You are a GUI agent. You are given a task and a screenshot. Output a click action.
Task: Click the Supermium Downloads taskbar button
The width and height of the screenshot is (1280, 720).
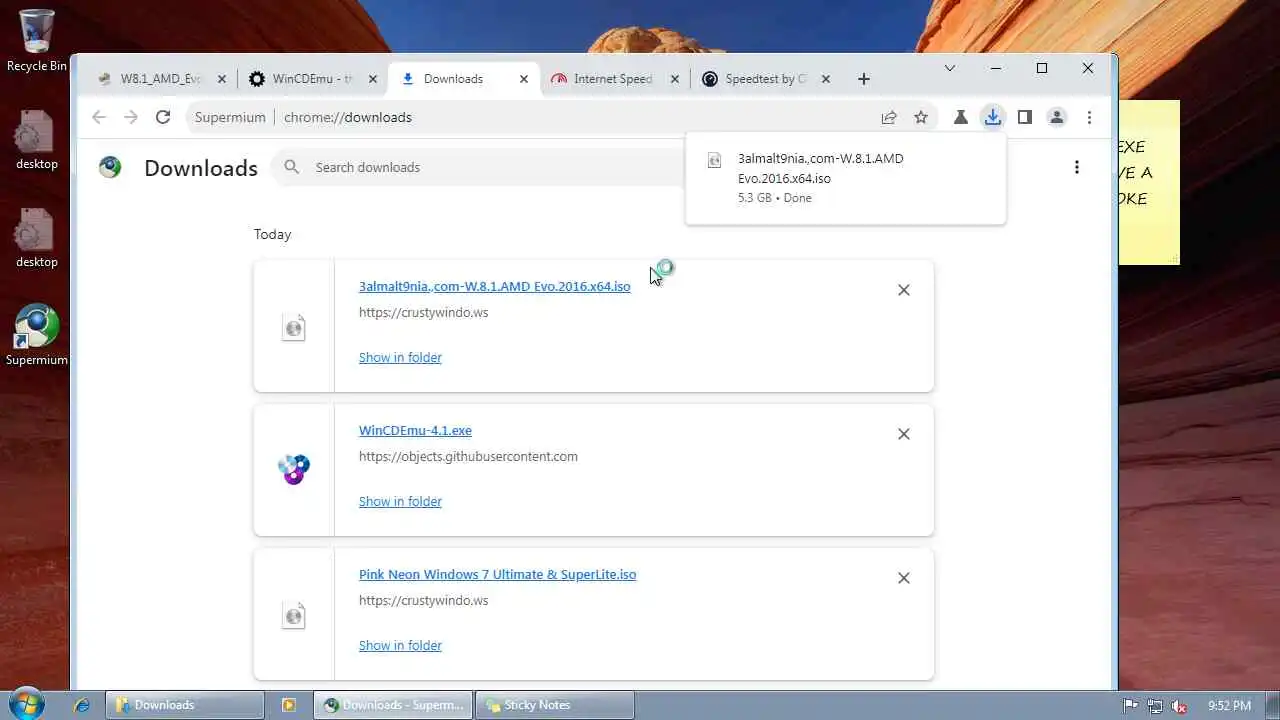pyautogui.click(x=393, y=705)
